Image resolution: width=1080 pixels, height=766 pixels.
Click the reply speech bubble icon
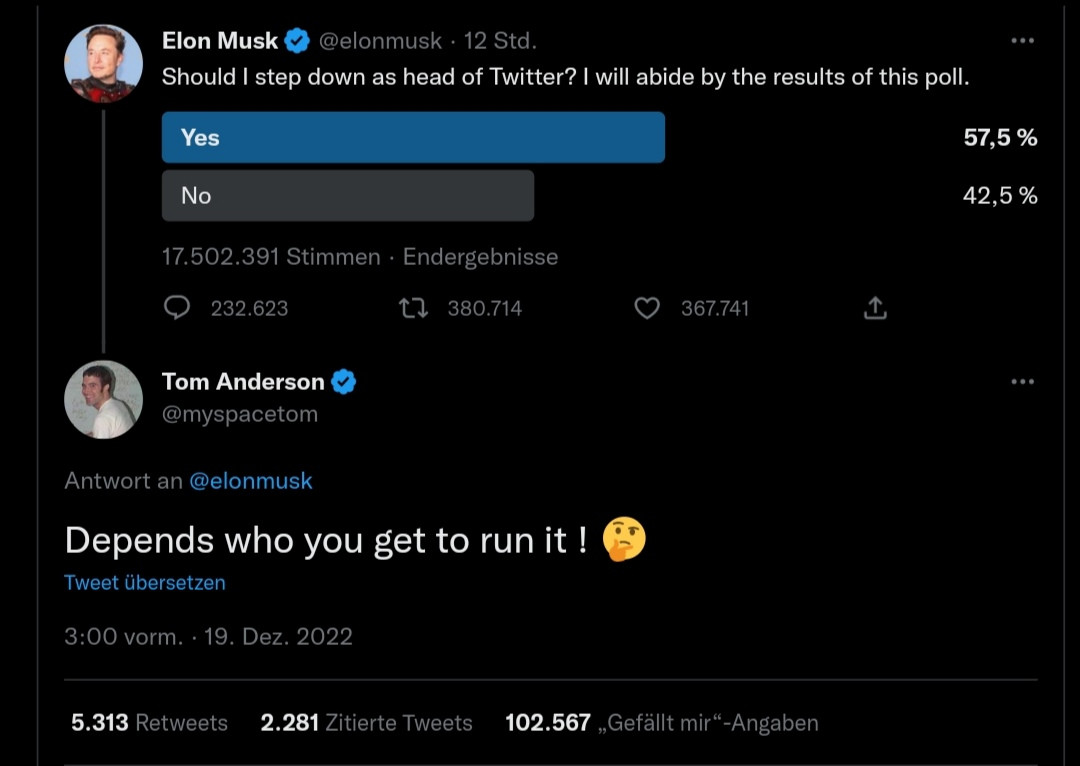(177, 309)
